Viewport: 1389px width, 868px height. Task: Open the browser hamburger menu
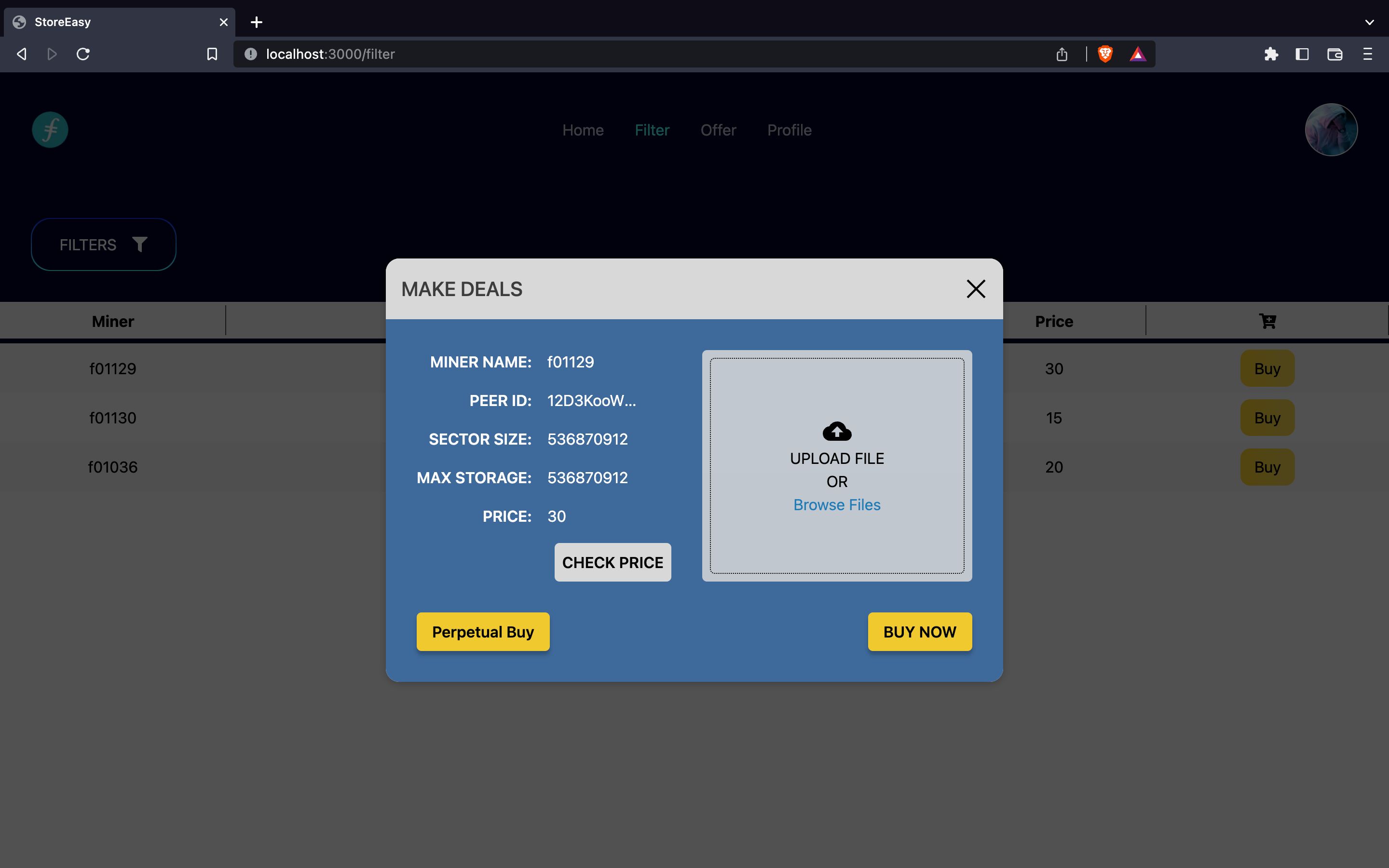1367,54
